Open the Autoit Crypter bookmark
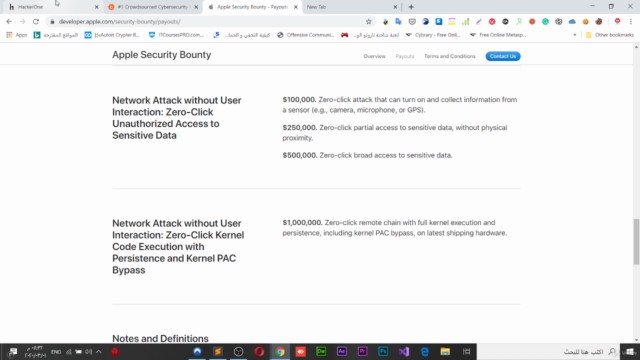The height and width of the screenshot is (360, 640). pos(112,35)
